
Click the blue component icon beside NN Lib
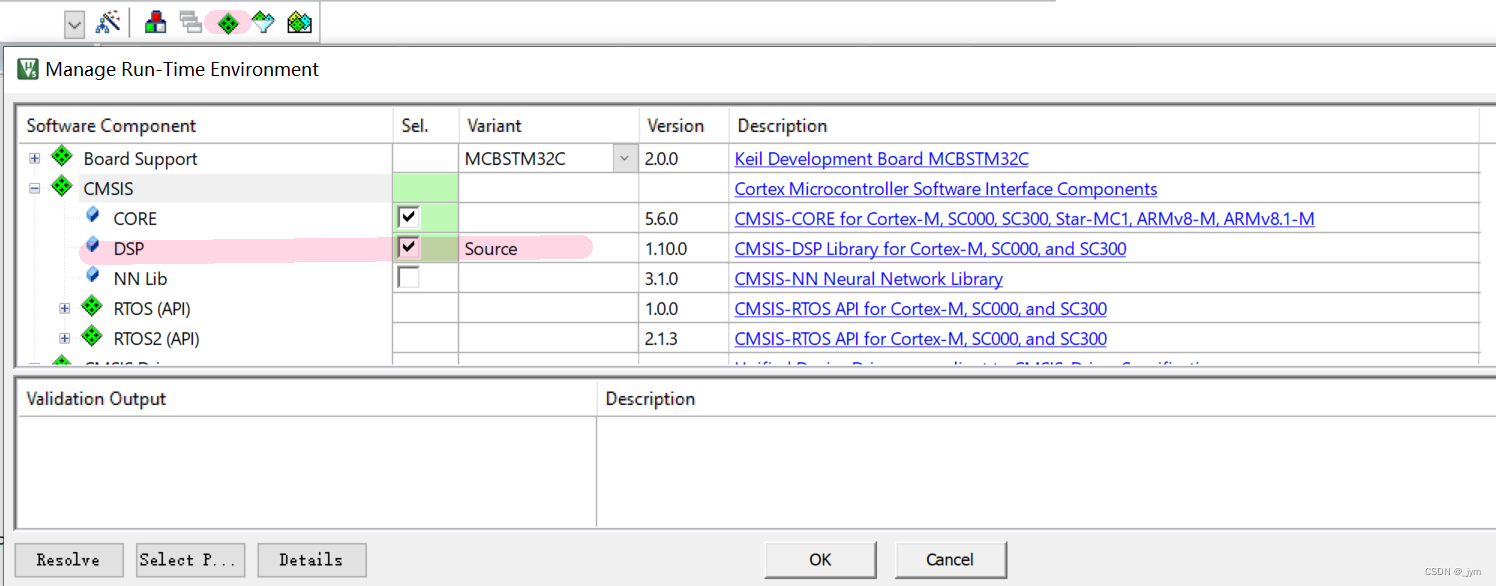click(x=93, y=275)
